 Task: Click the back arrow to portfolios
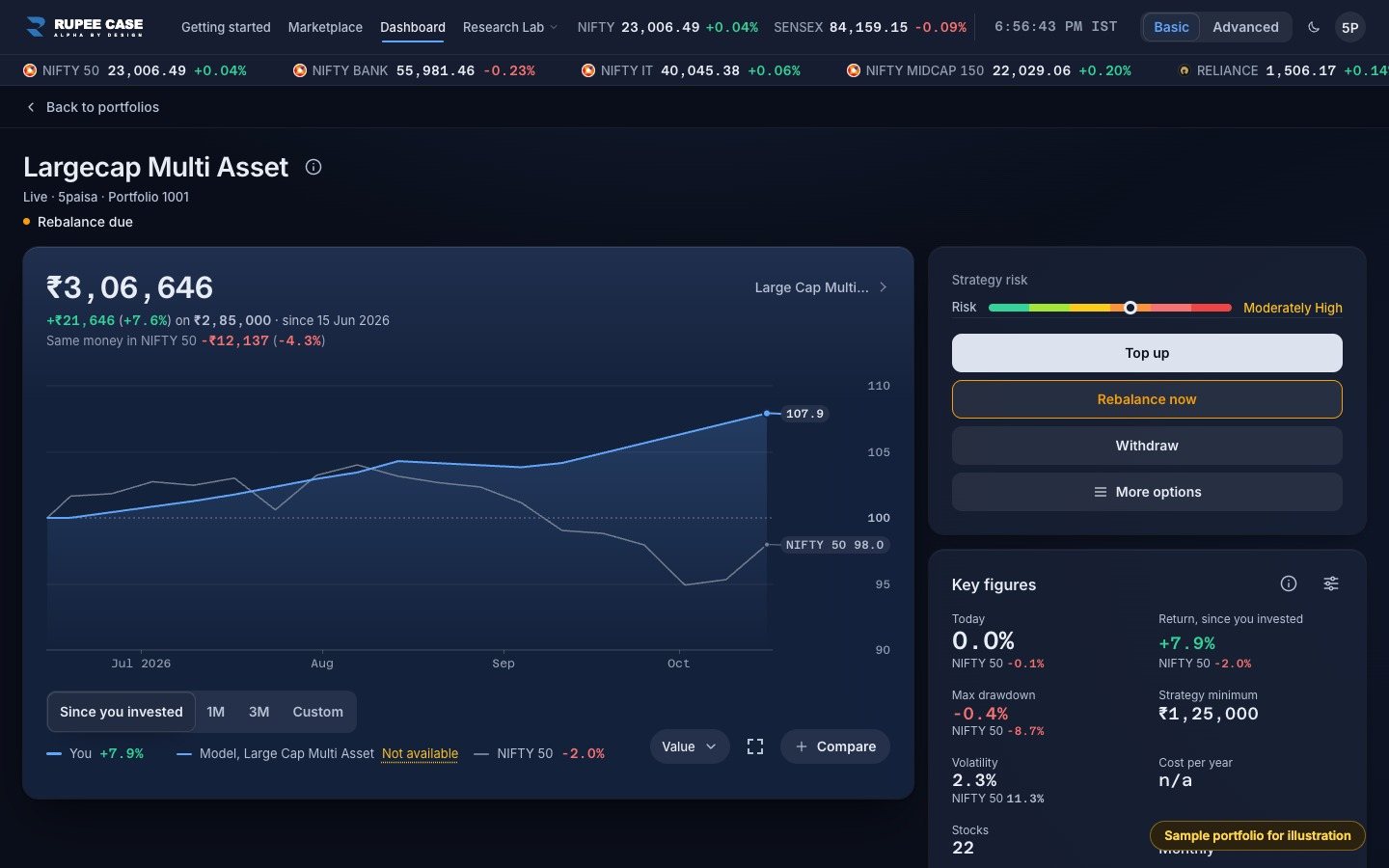point(31,107)
